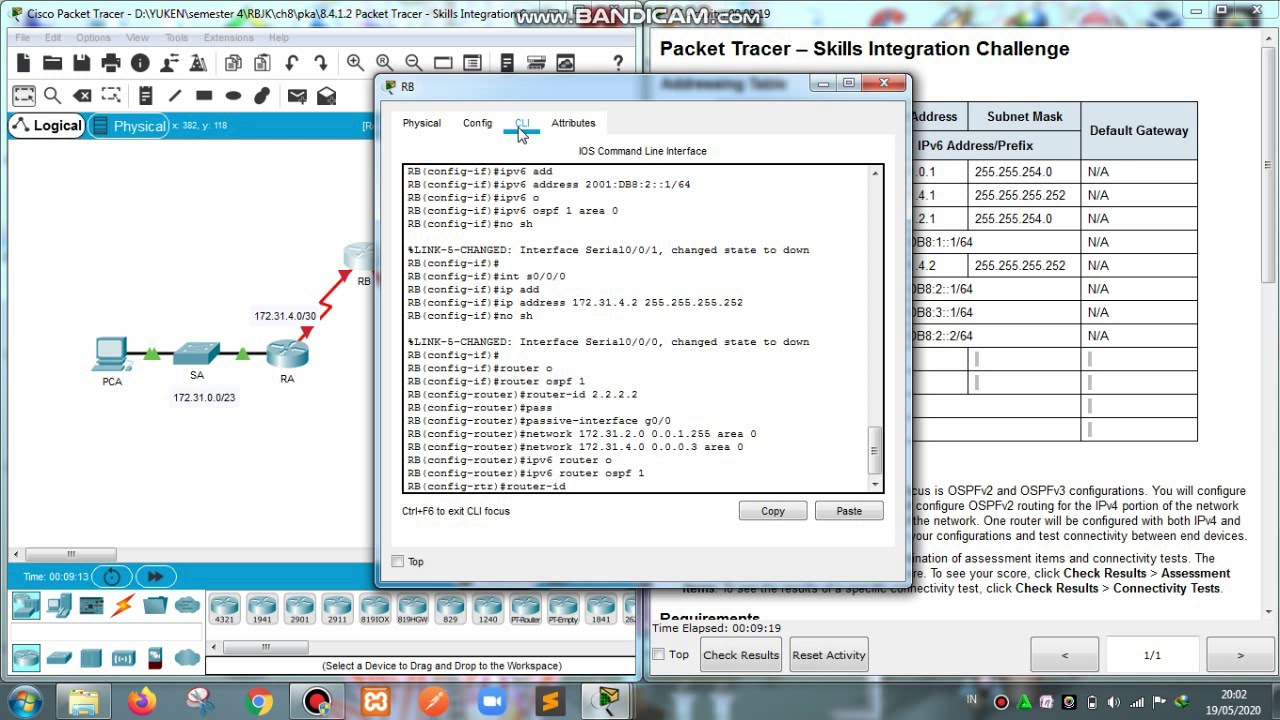Open the File menu
The width and height of the screenshot is (1280, 720).
pyautogui.click(x=22, y=38)
